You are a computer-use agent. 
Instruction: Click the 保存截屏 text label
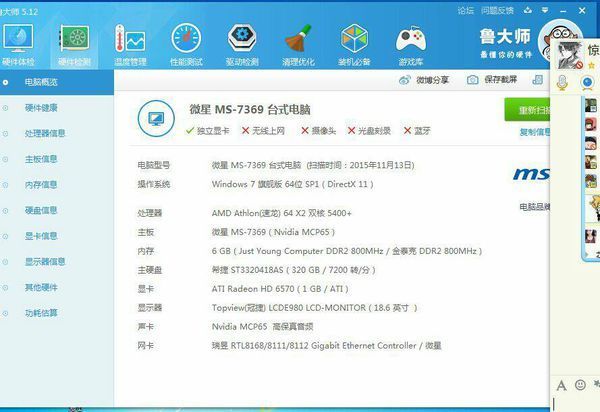tap(501, 80)
